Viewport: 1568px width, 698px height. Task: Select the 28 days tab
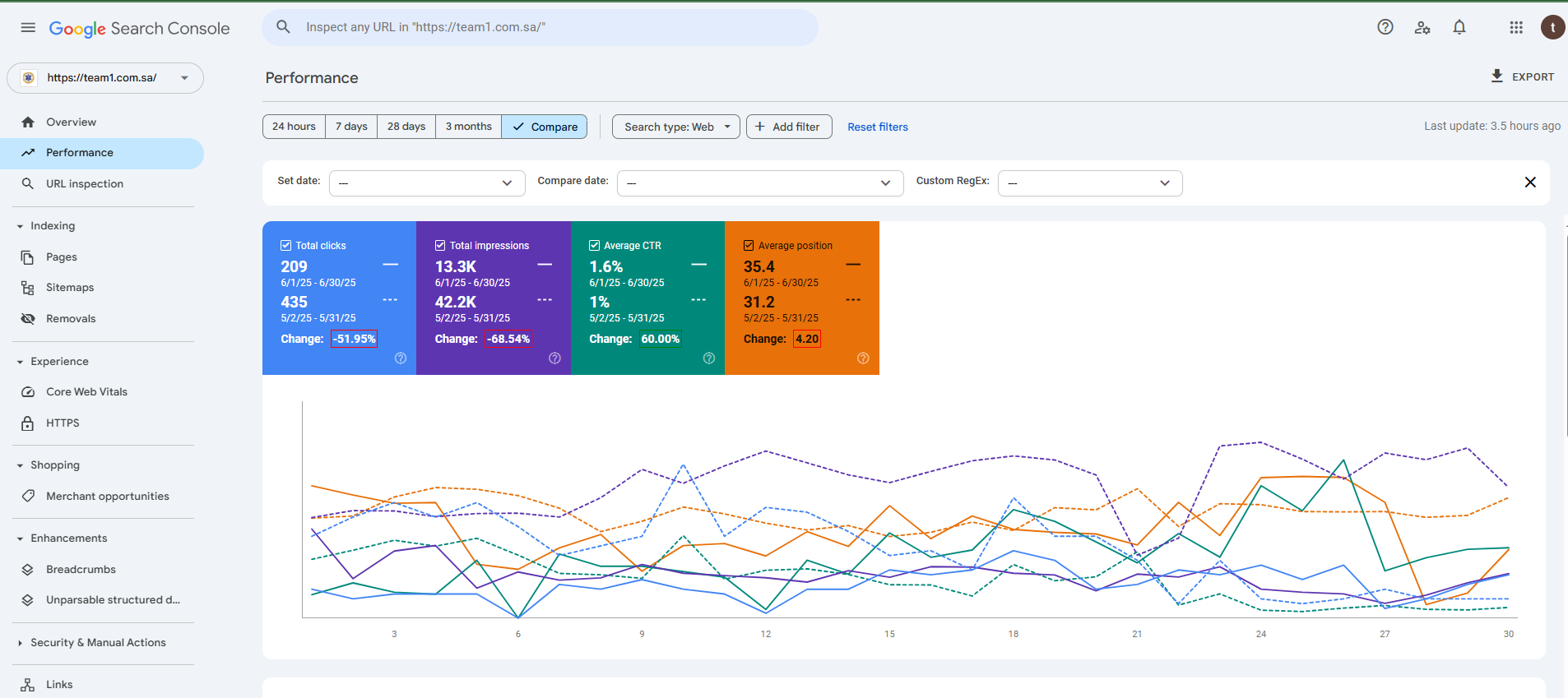coord(406,127)
